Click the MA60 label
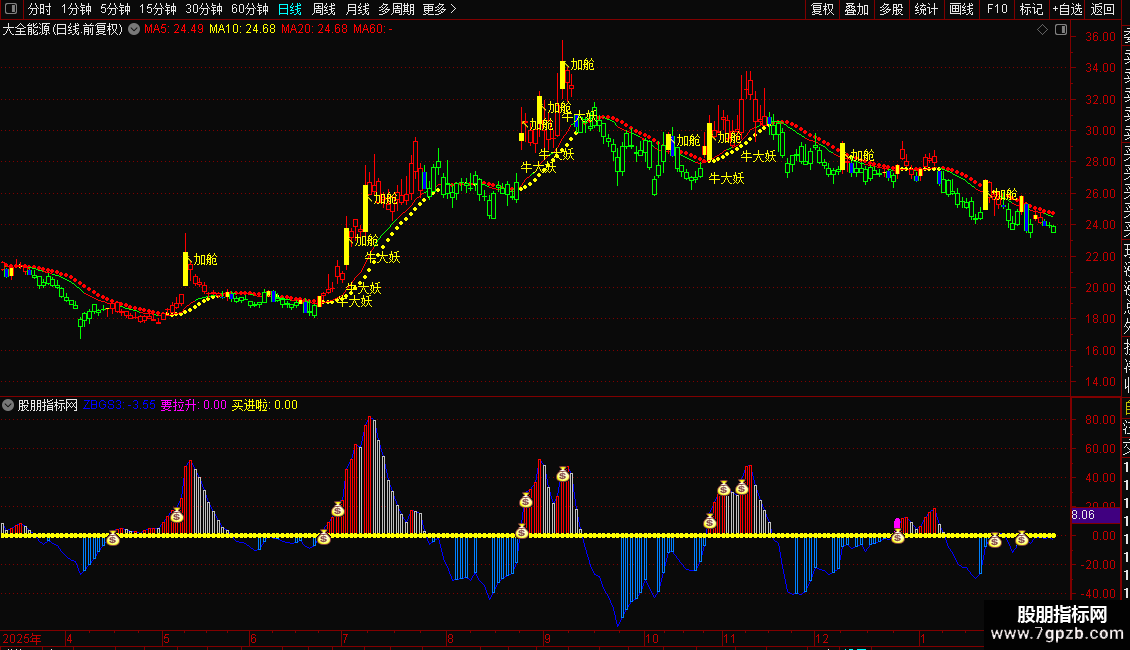 (x=373, y=30)
